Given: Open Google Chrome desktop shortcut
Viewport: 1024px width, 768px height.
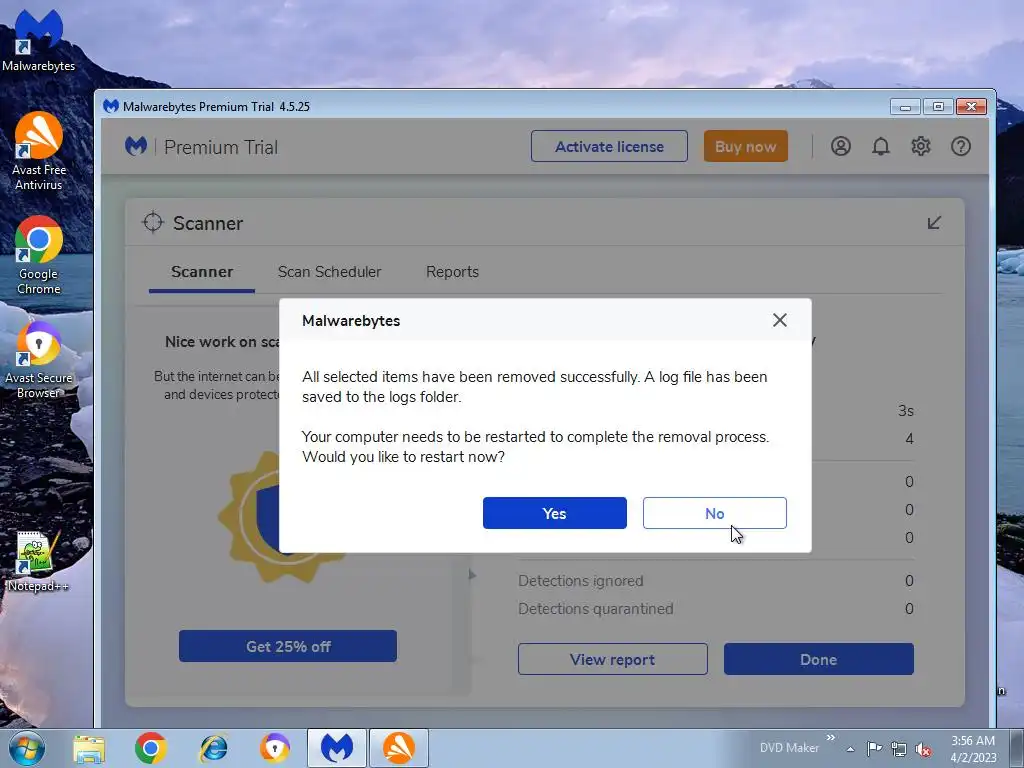Looking at the screenshot, I should pyautogui.click(x=39, y=255).
